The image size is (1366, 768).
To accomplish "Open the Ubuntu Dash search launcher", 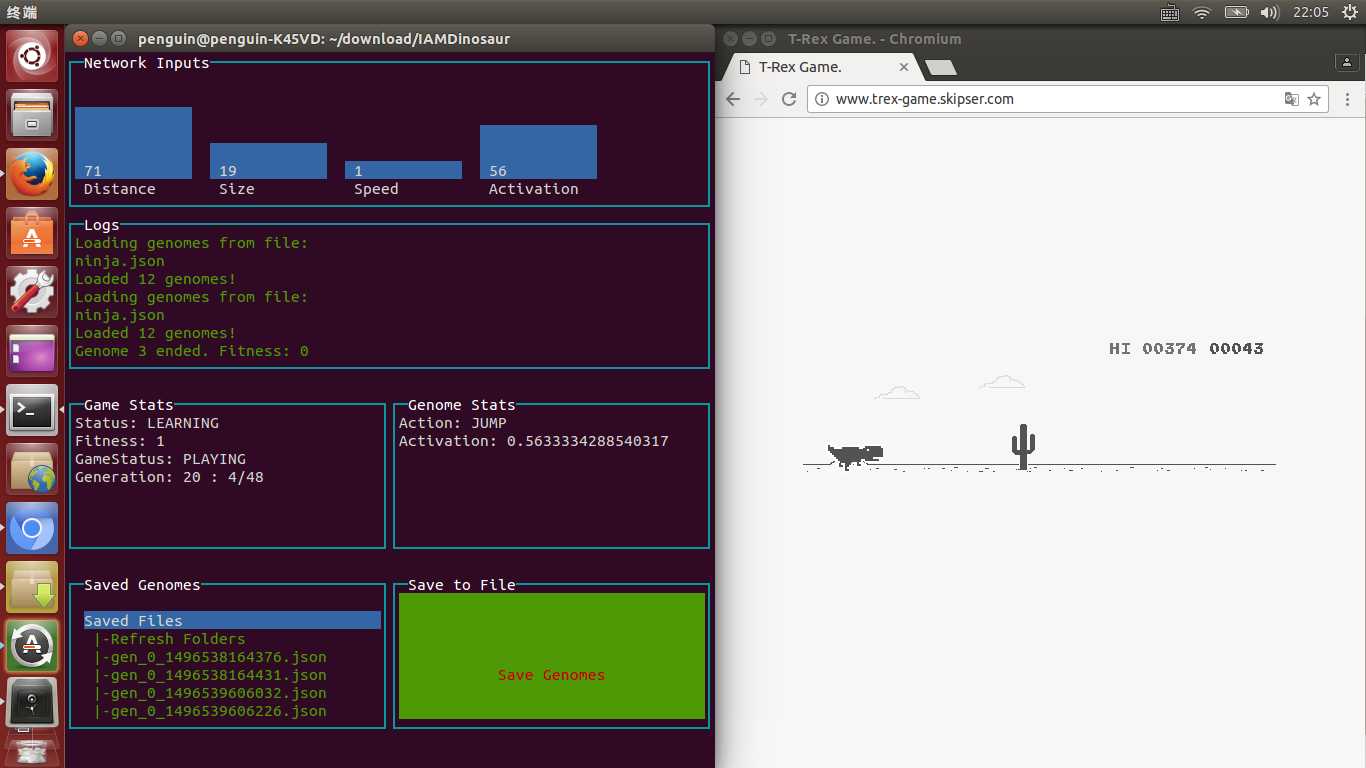I will (32, 55).
